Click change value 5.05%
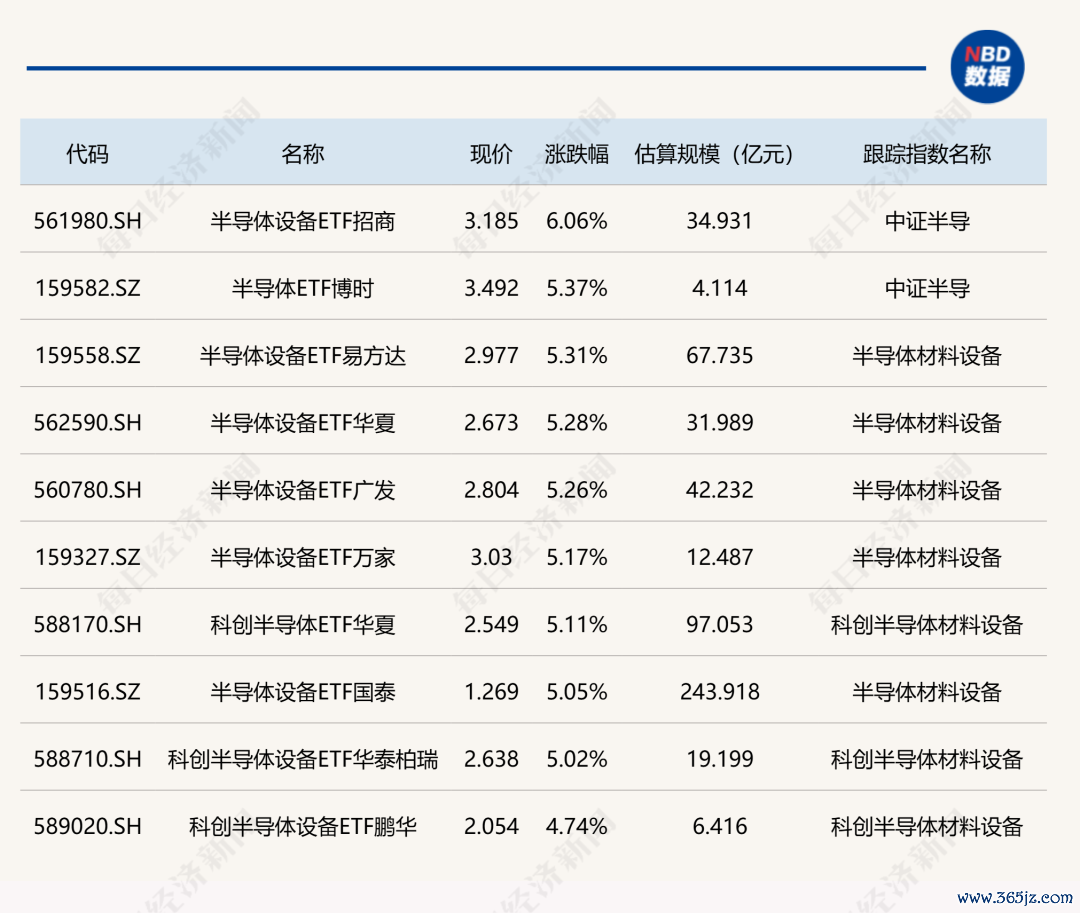Screen dimensions: 1080x913 [577, 691]
